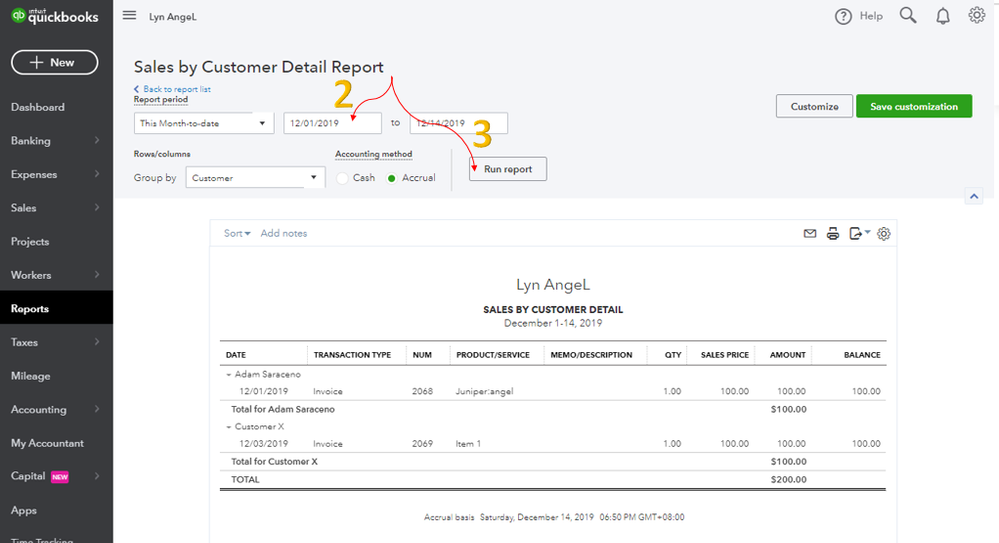The image size is (999, 543).
Task: Click the QuickBooks logo
Action: (x=55, y=16)
